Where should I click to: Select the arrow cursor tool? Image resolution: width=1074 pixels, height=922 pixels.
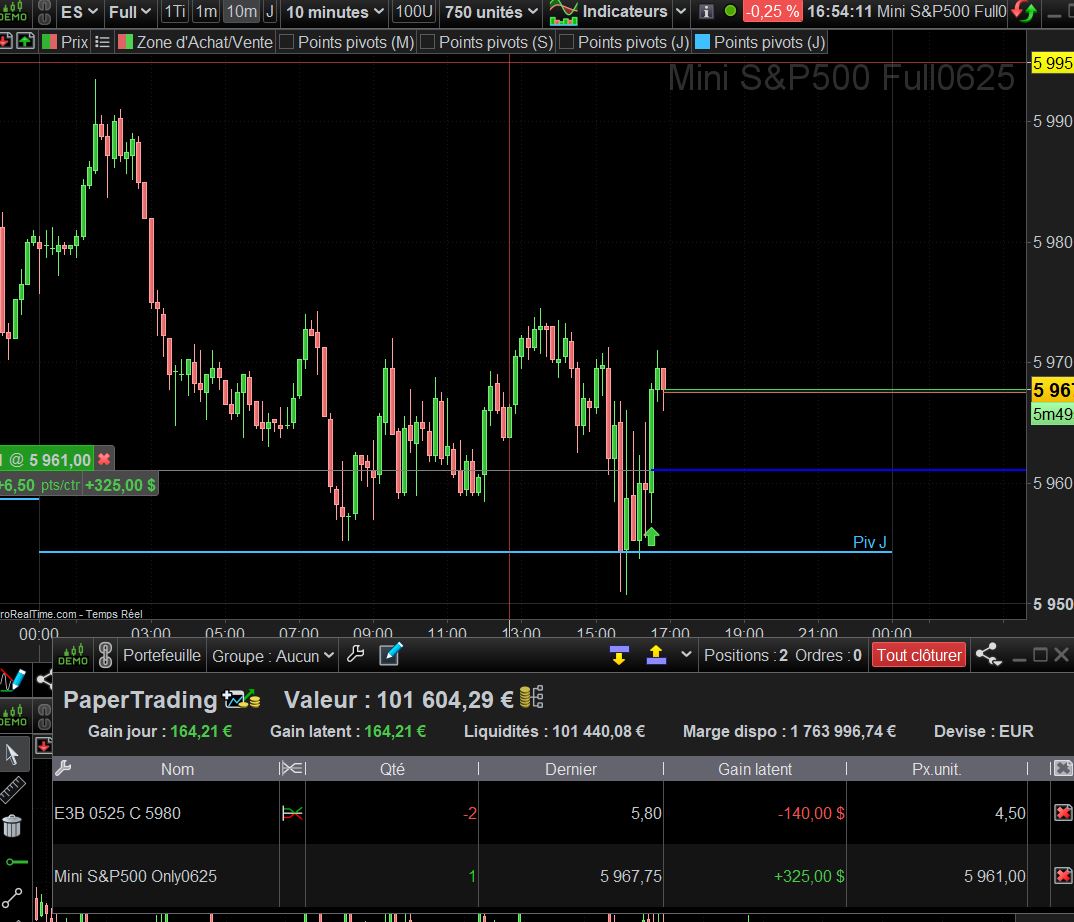click(x=12, y=755)
